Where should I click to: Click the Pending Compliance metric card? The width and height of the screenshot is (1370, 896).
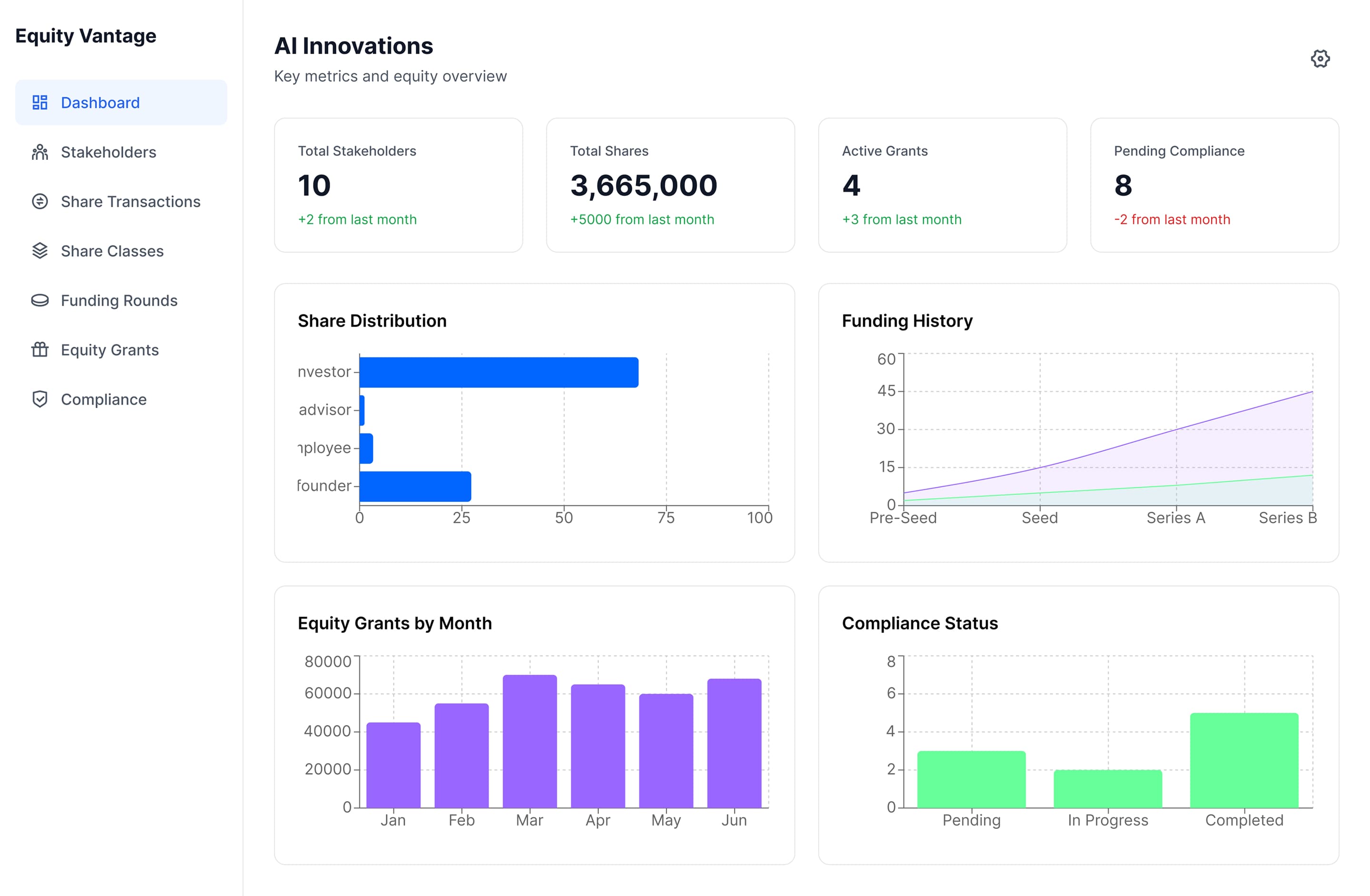[1214, 185]
